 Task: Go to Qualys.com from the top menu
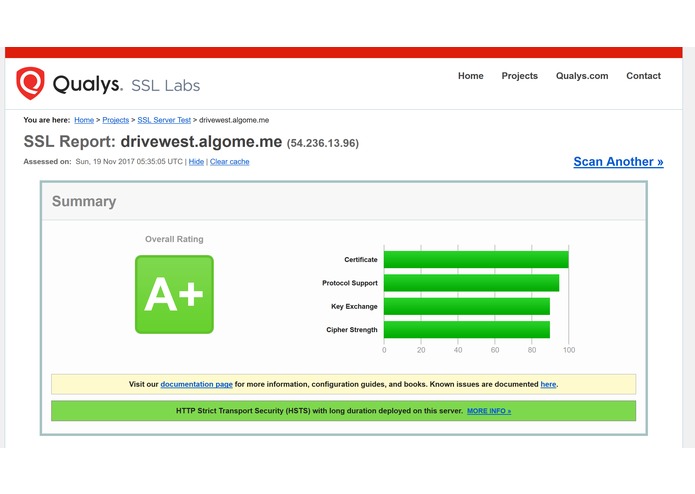(582, 76)
